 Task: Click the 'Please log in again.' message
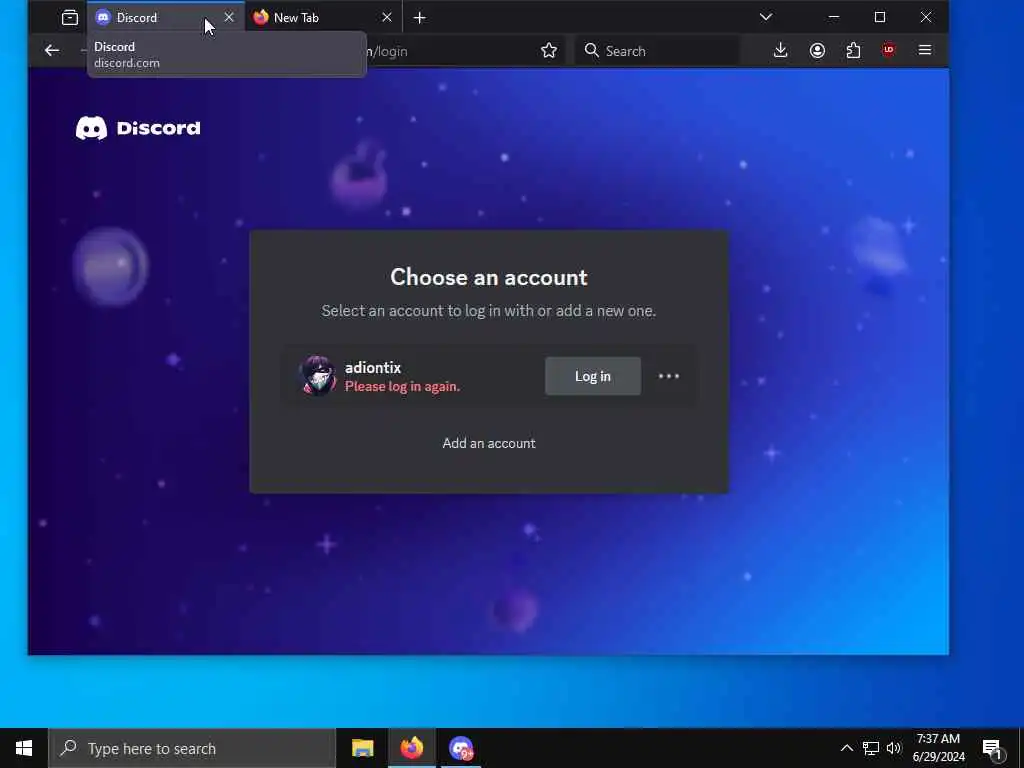click(402, 387)
